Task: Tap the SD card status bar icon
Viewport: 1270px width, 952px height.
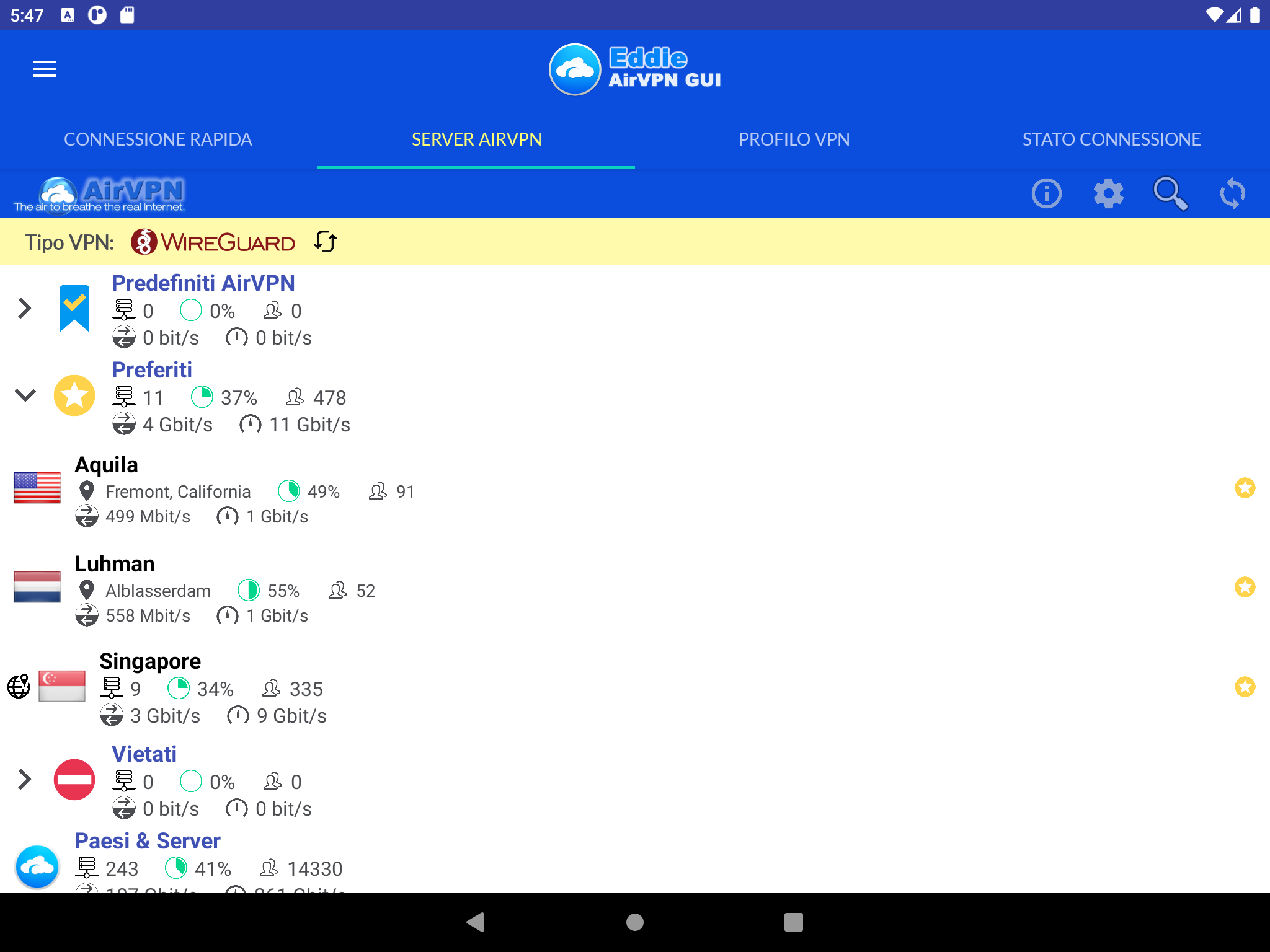Action: tap(127, 15)
